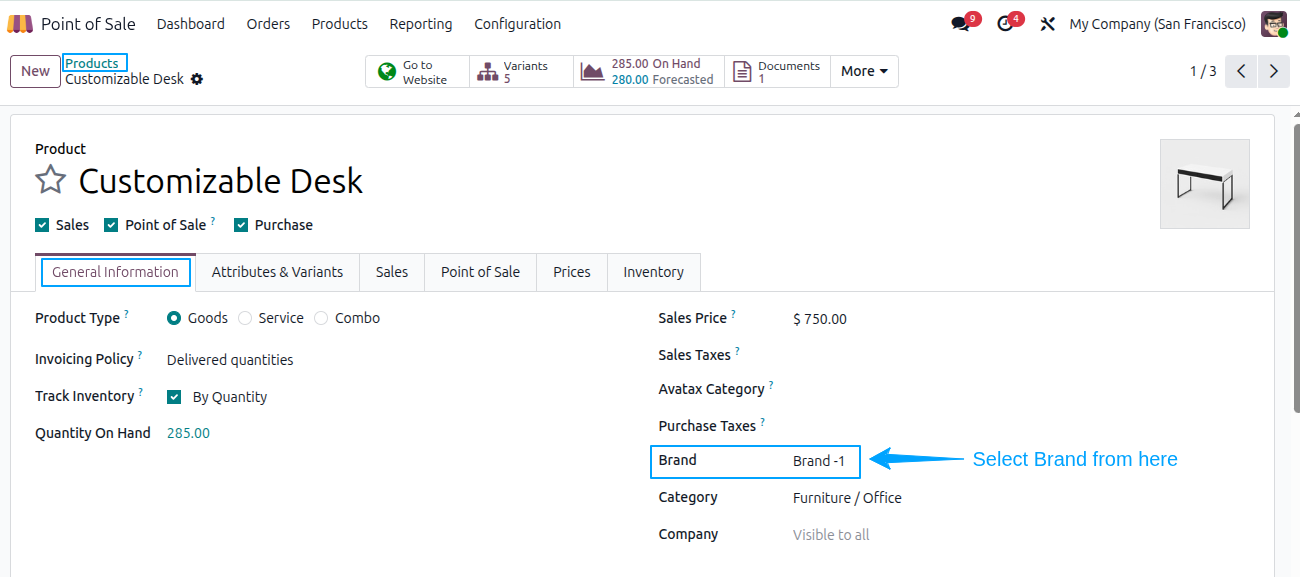Expand the More dropdown
The height and width of the screenshot is (577, 1300).
coord(864,72)
